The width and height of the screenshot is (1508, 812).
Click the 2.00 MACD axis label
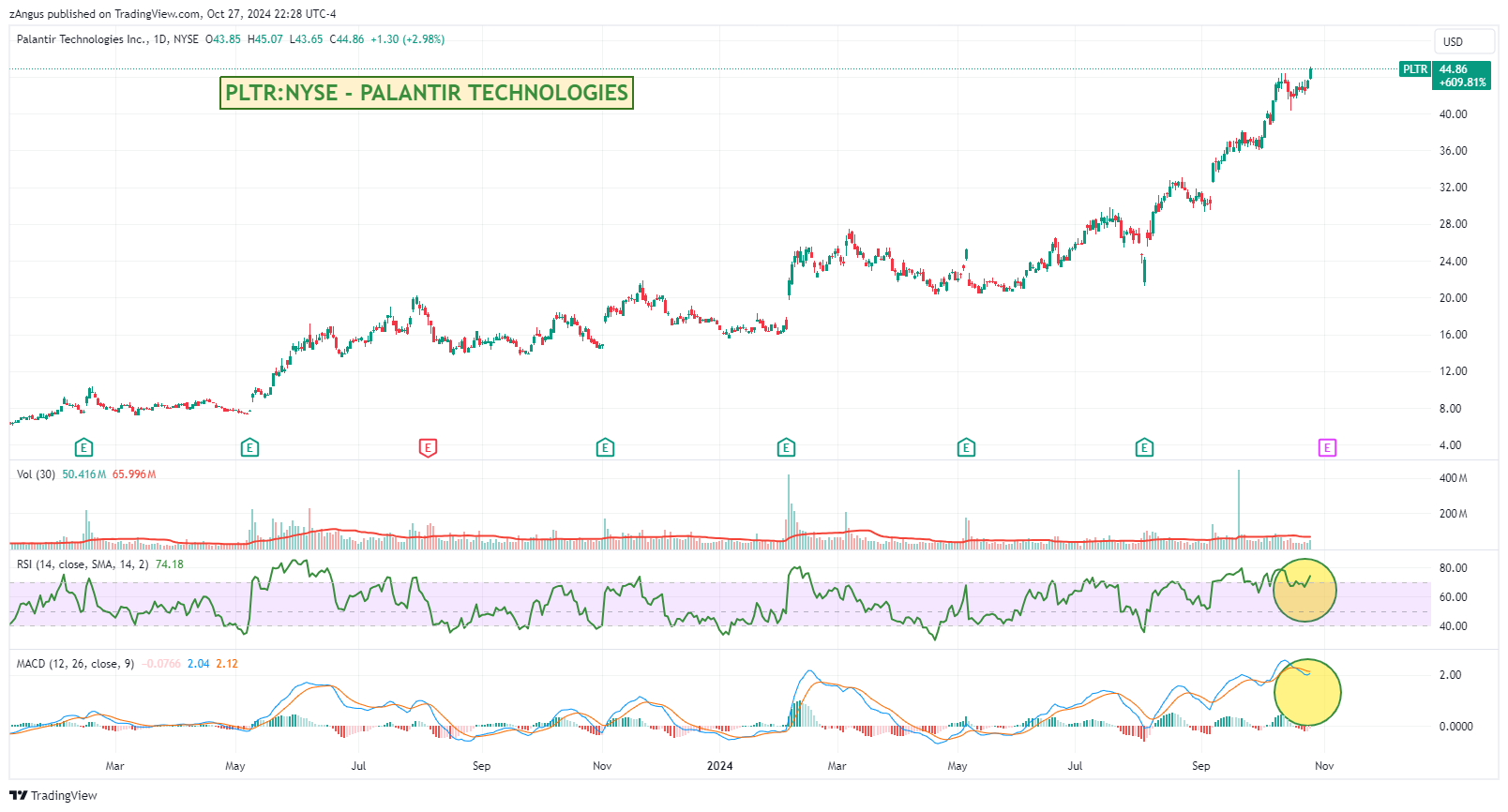pos(1451,675)
